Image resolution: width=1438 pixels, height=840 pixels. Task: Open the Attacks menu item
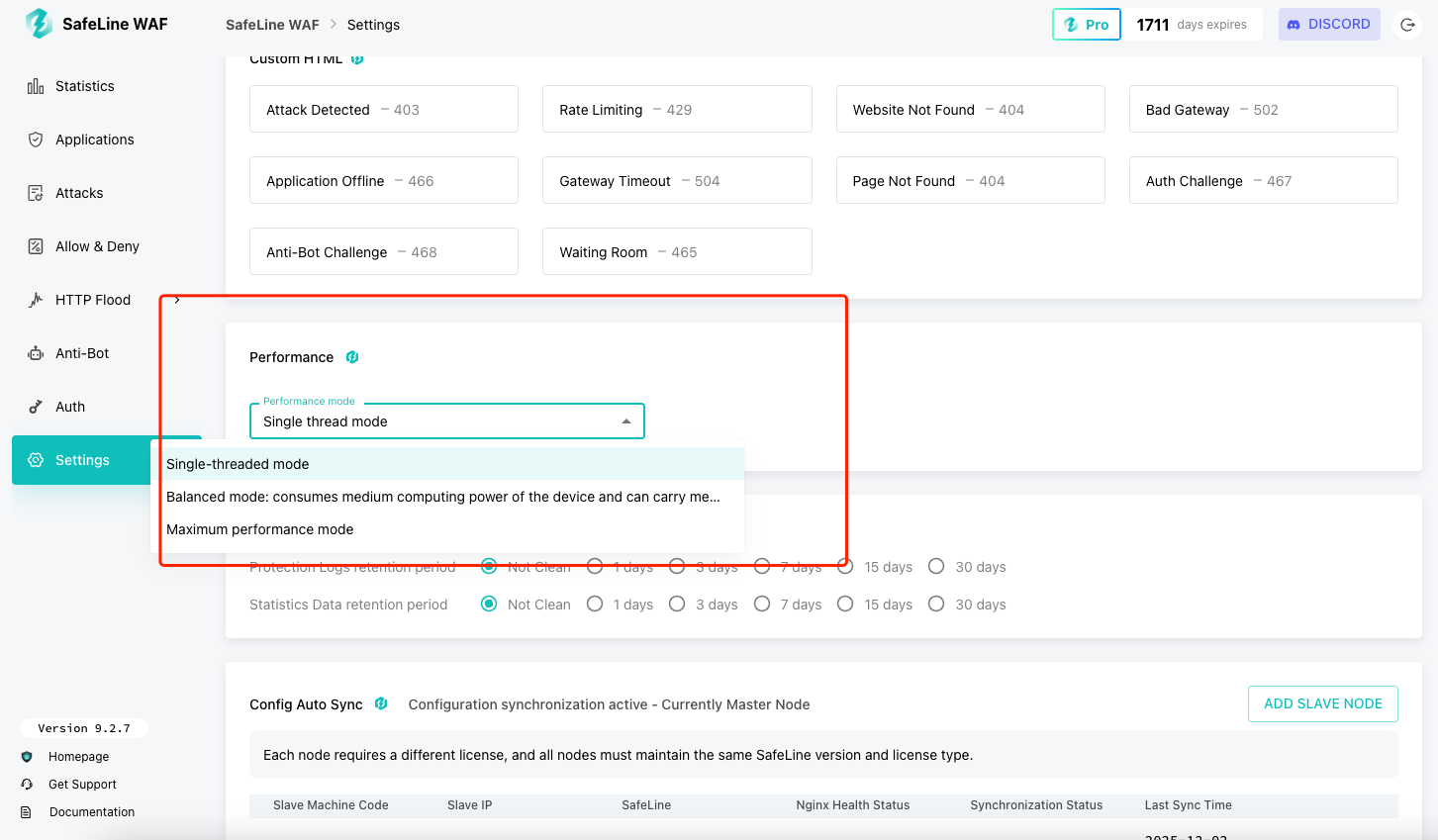click(79, 193)
